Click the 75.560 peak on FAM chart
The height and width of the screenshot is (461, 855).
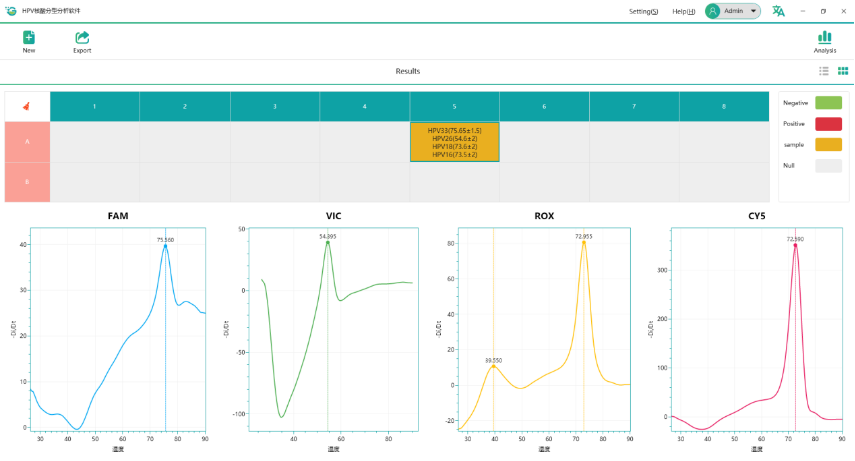[x=165, y=245]
